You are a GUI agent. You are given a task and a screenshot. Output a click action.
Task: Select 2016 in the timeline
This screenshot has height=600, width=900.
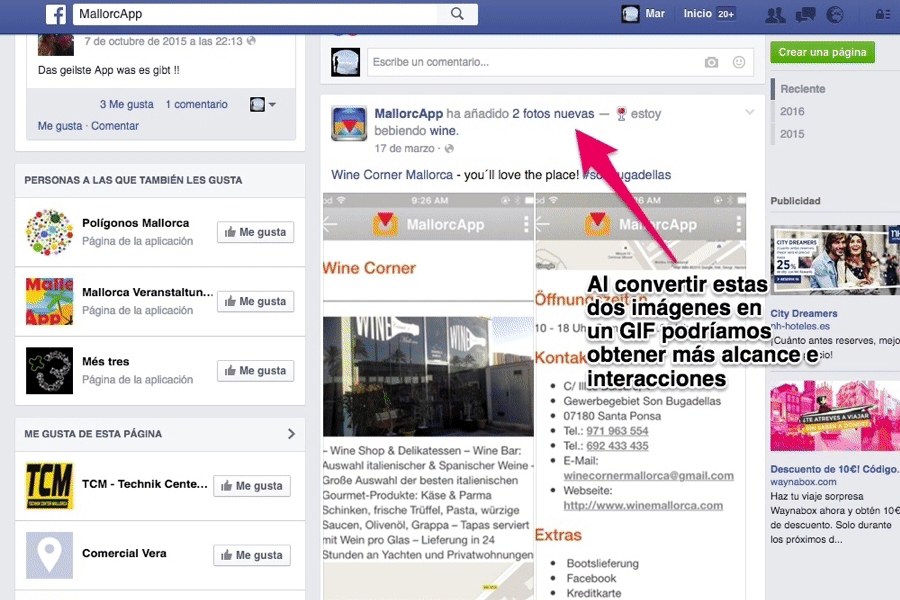(x=792, y=112)
